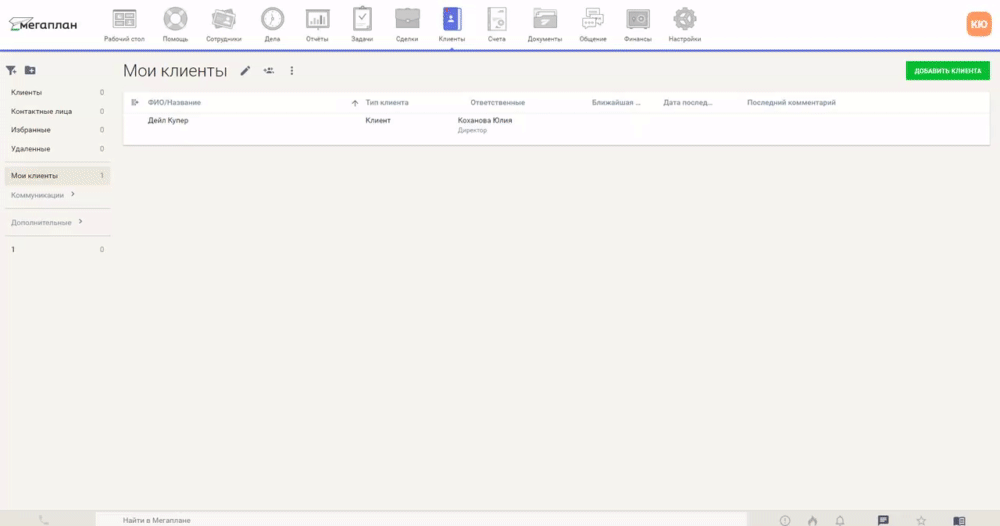
Task: Click the pencil edit icon beside Мои клиенты
Action: [245, 71]
